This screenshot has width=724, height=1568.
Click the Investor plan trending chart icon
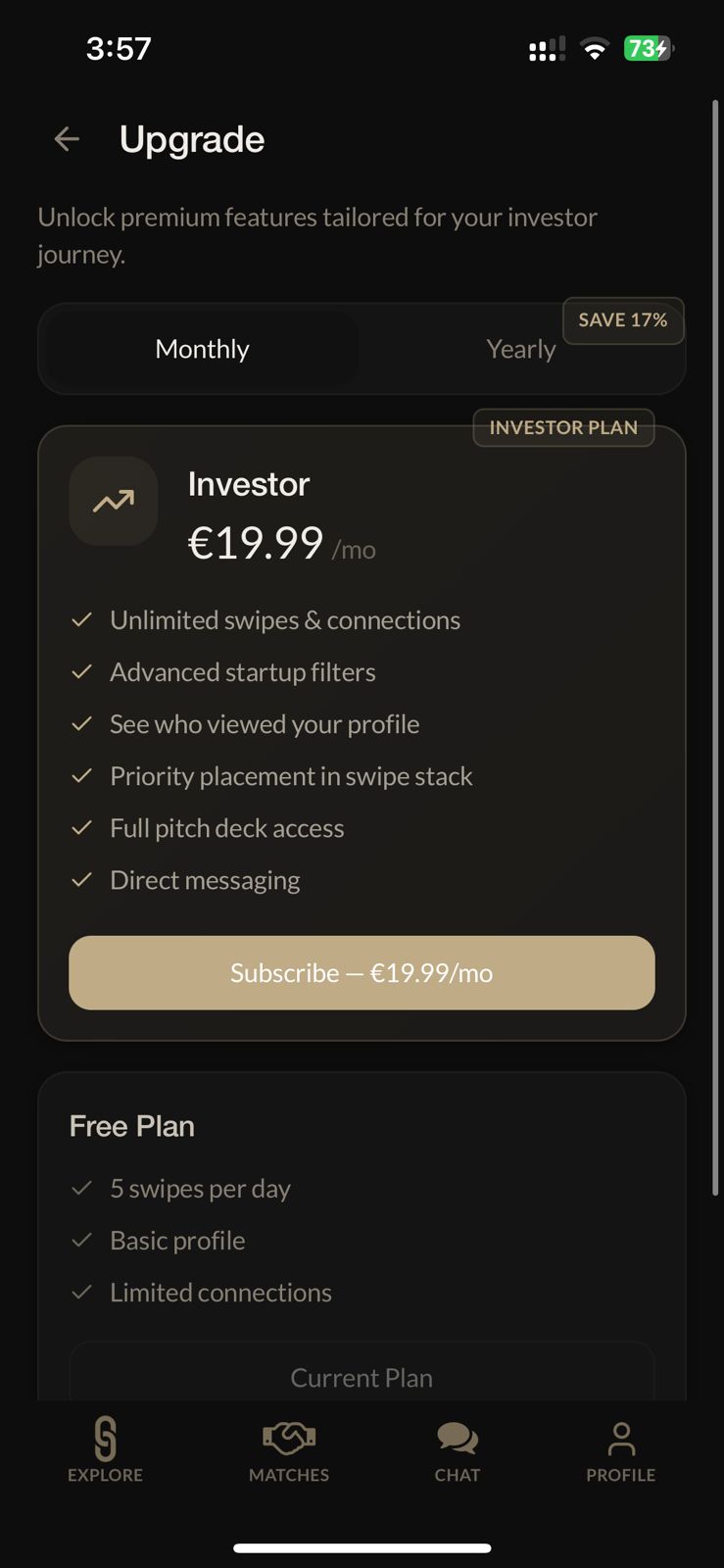point(113,501)
